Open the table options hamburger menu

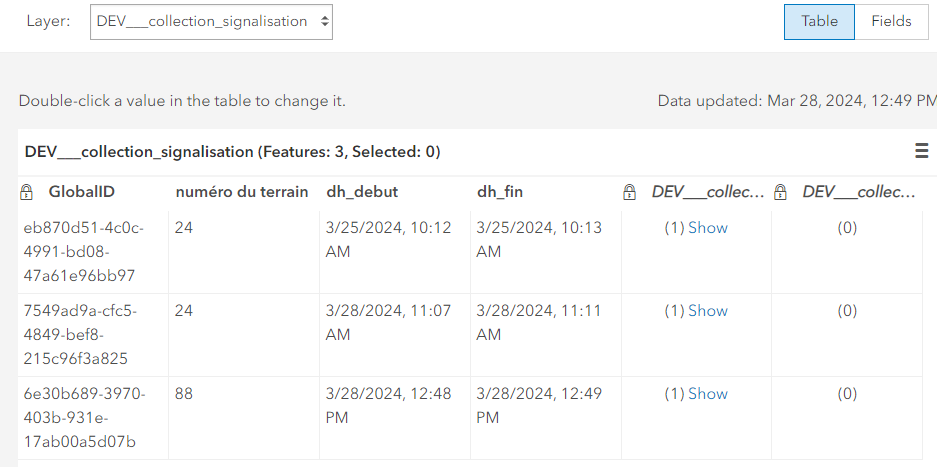(921, 151)
